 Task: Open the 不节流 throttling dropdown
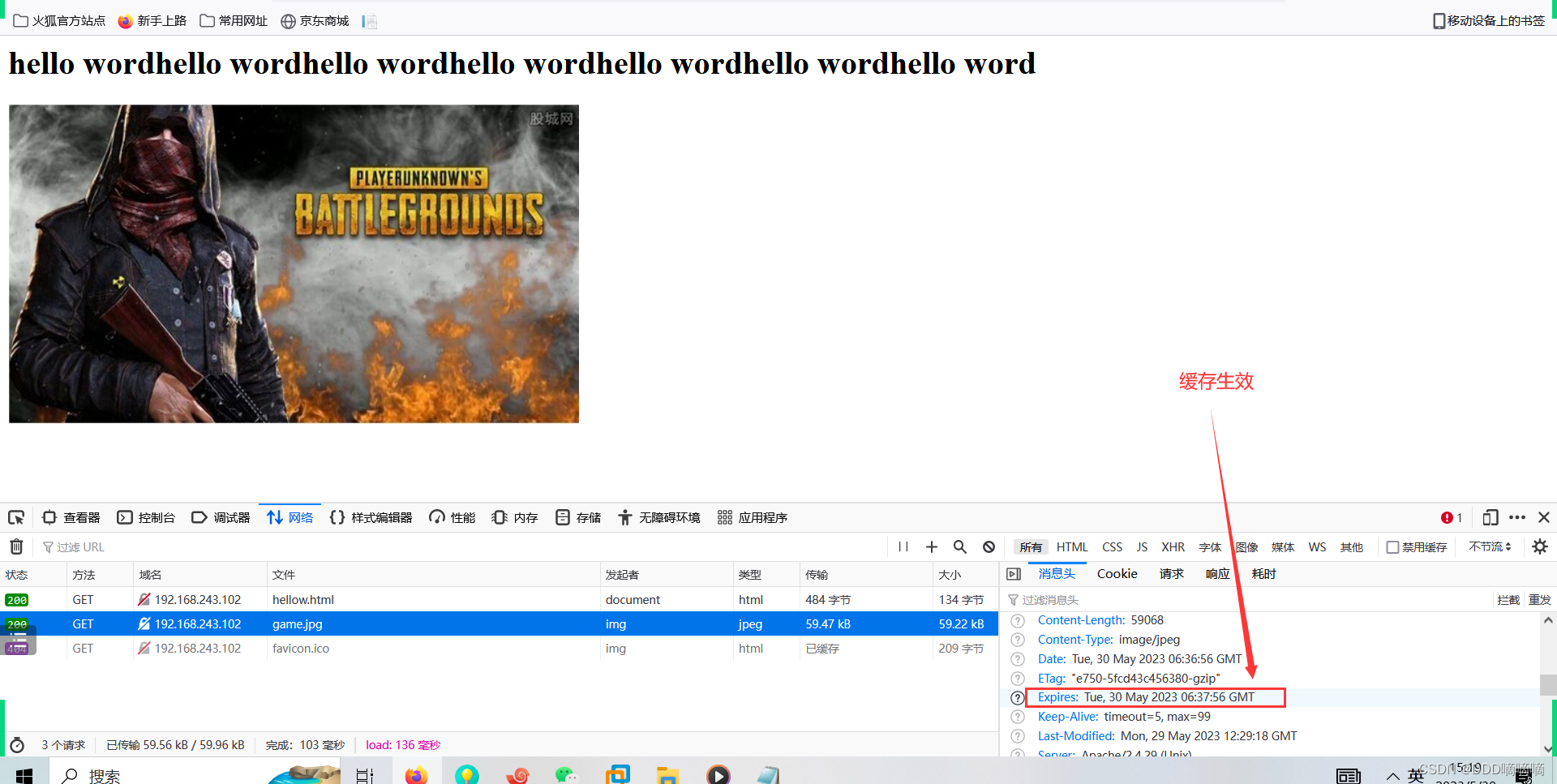tap(1490, 547)
